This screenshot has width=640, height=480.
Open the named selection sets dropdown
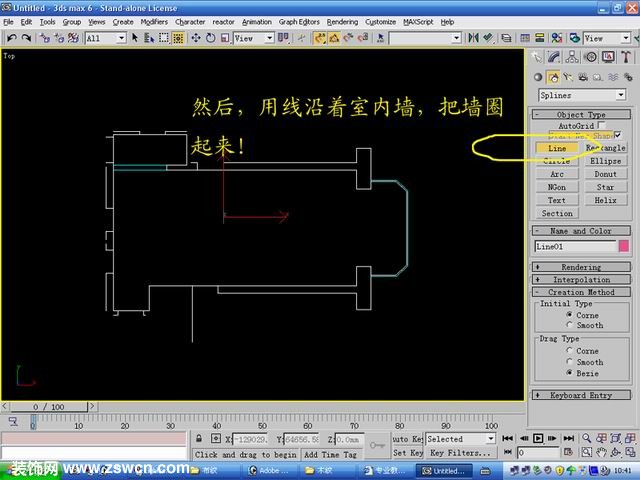point(425,38)
